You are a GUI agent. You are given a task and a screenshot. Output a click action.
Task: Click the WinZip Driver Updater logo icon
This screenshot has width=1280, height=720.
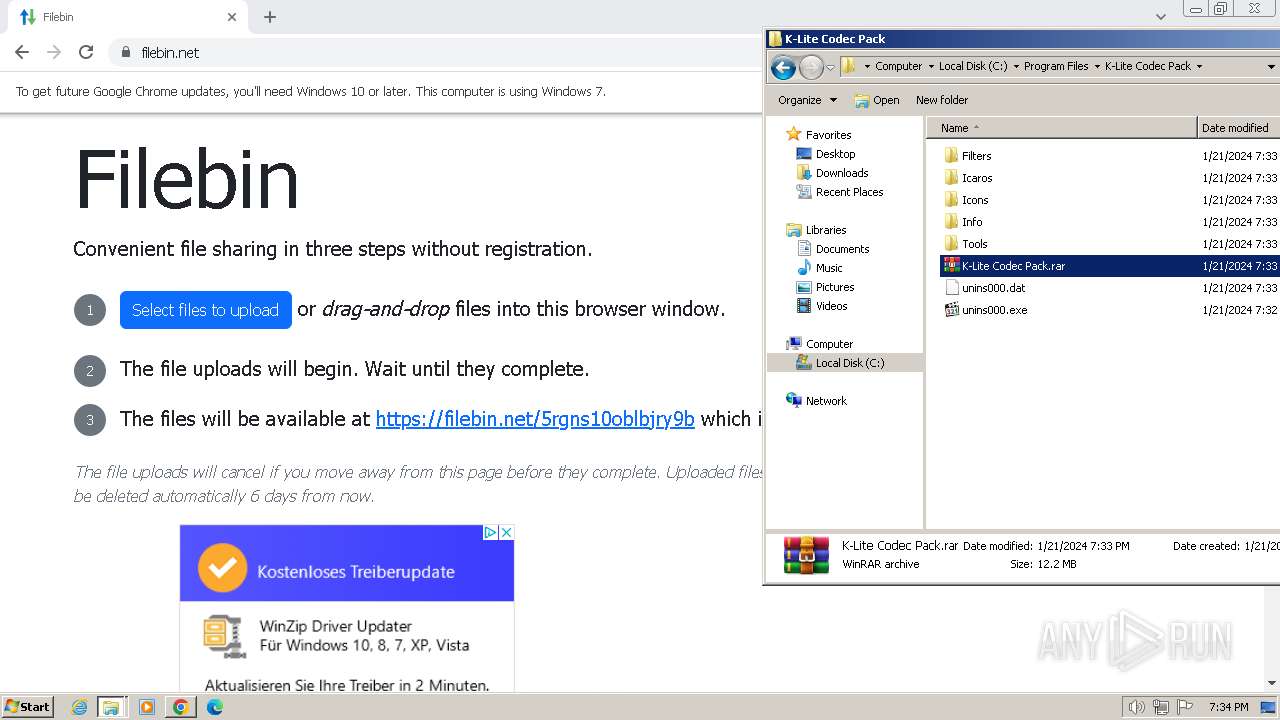[x=224, y=635]
